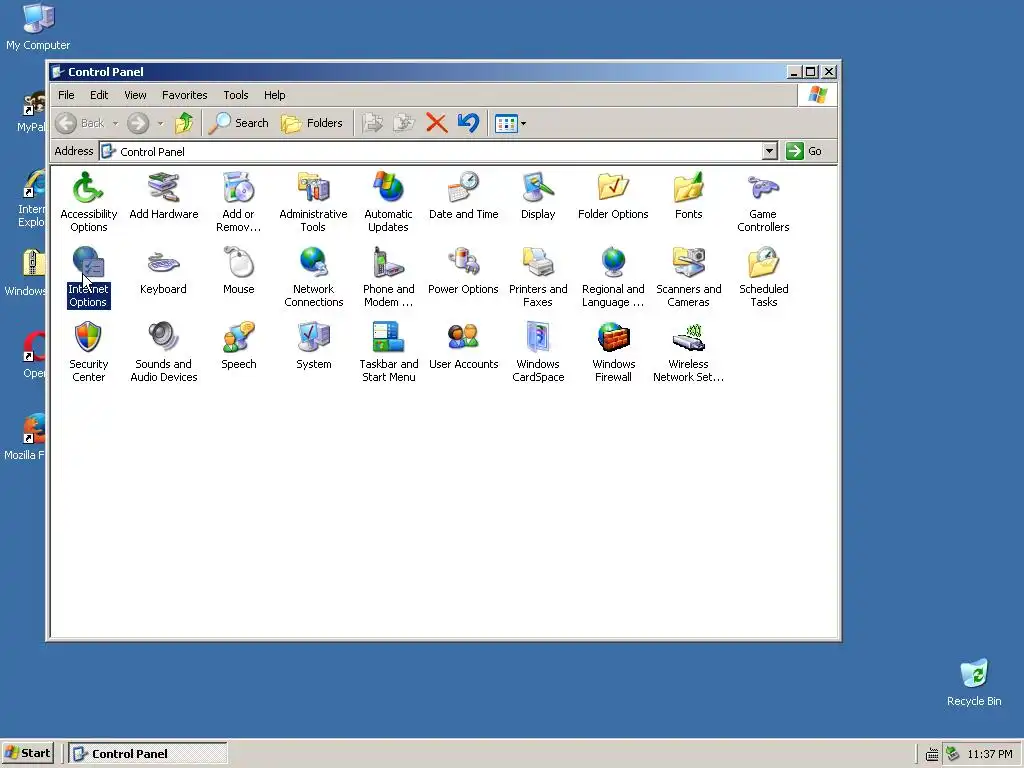The image size is (1024, 768).
Task: Select the Fonts folder icon
Action: (688, 195)
